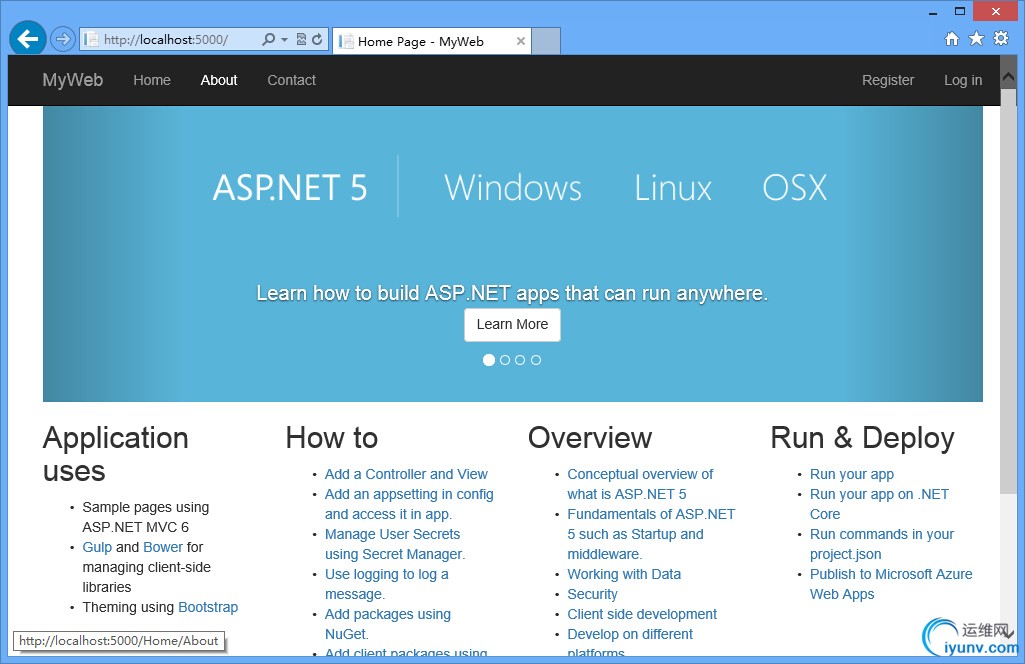Viewport: 1025px width, 664px height.
Task: Open the Home navigation item
Action: tap(152, 80)
